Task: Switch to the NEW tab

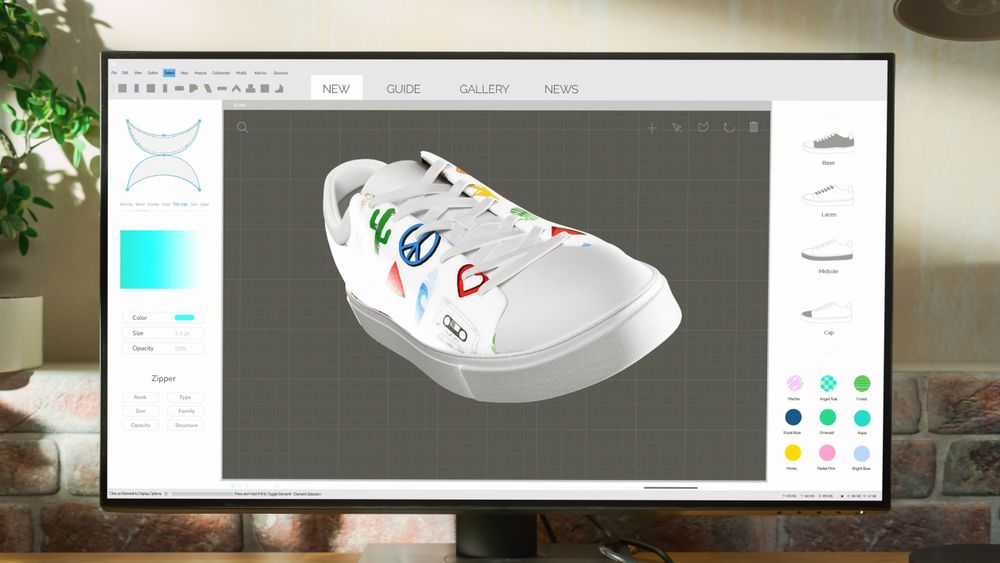Action: coord(336,89)
